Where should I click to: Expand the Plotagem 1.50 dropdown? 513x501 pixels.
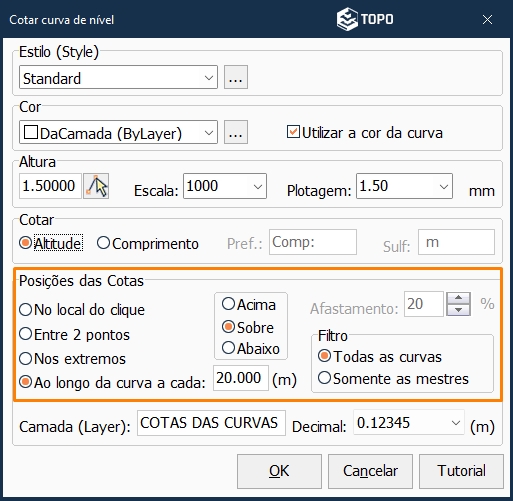(x=404, y=186)
